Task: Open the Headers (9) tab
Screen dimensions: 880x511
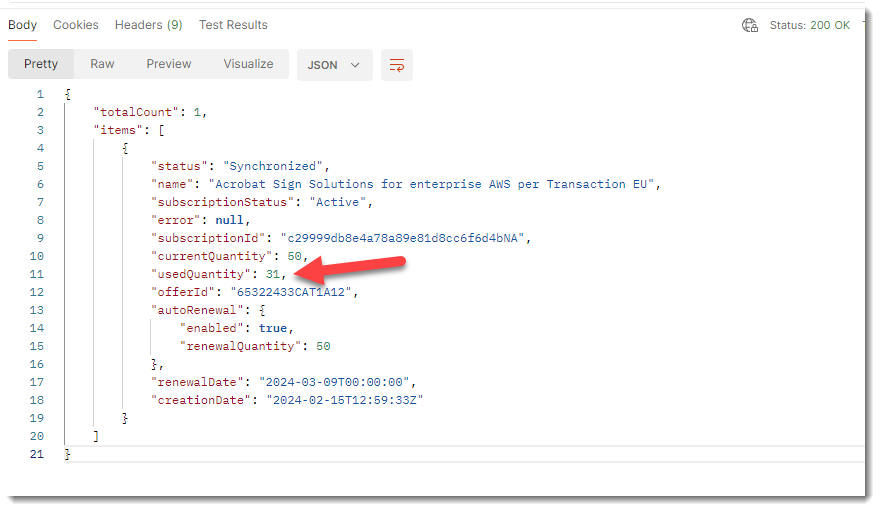Action: click(x=149, y=25)
